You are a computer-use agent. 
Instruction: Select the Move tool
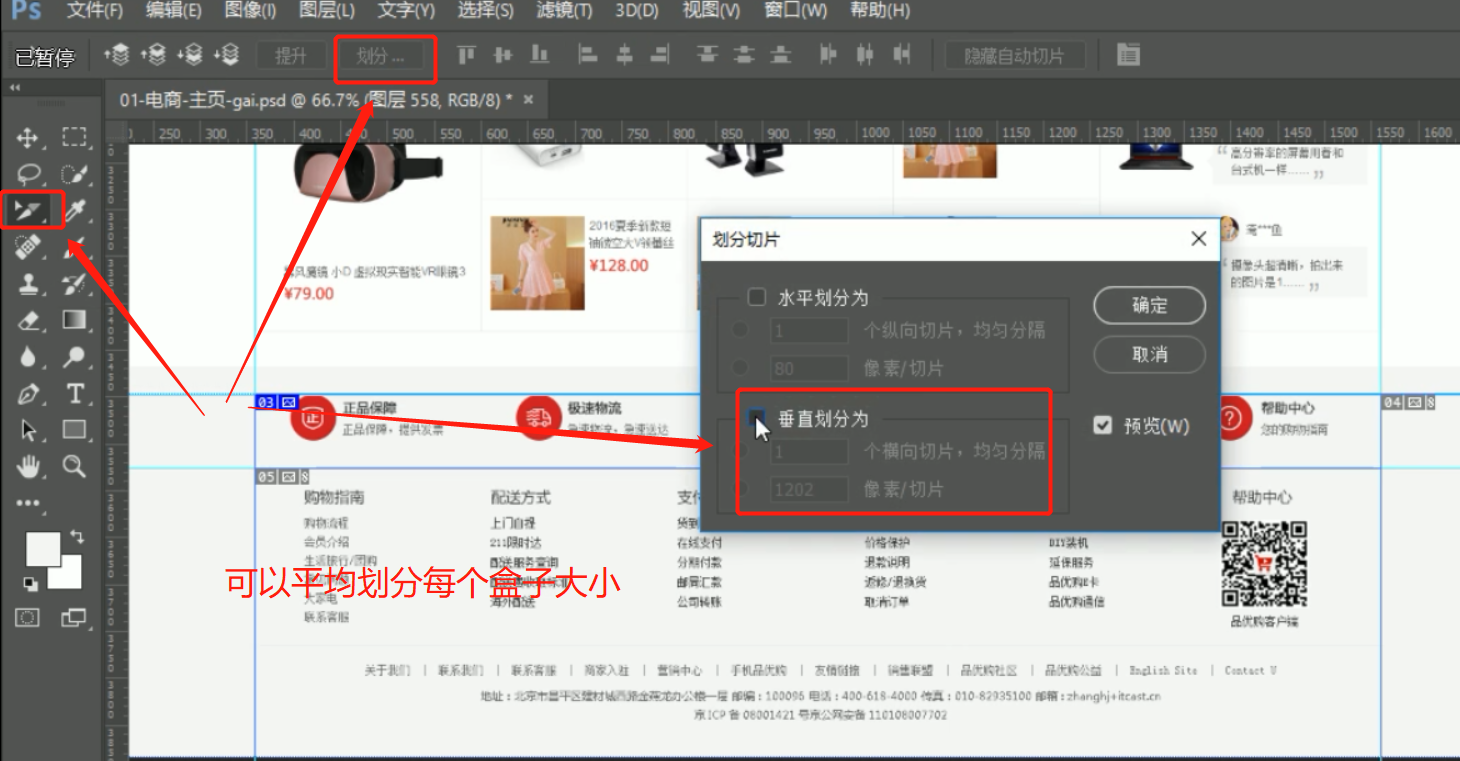pos(28,137)
